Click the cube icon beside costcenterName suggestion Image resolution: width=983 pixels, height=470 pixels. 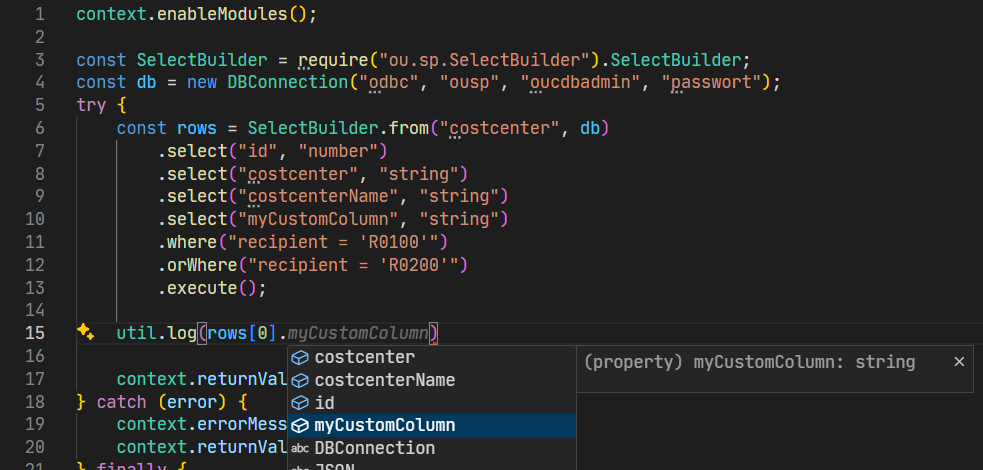tap(301, 380)
